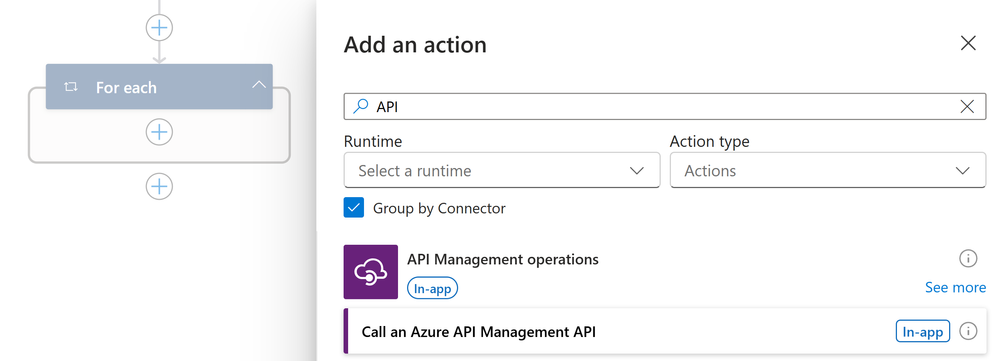Image resolution: width=999 pixels, height=361 pixels.
Task: Click the search magnifier icon
Action: coord(361,106)
